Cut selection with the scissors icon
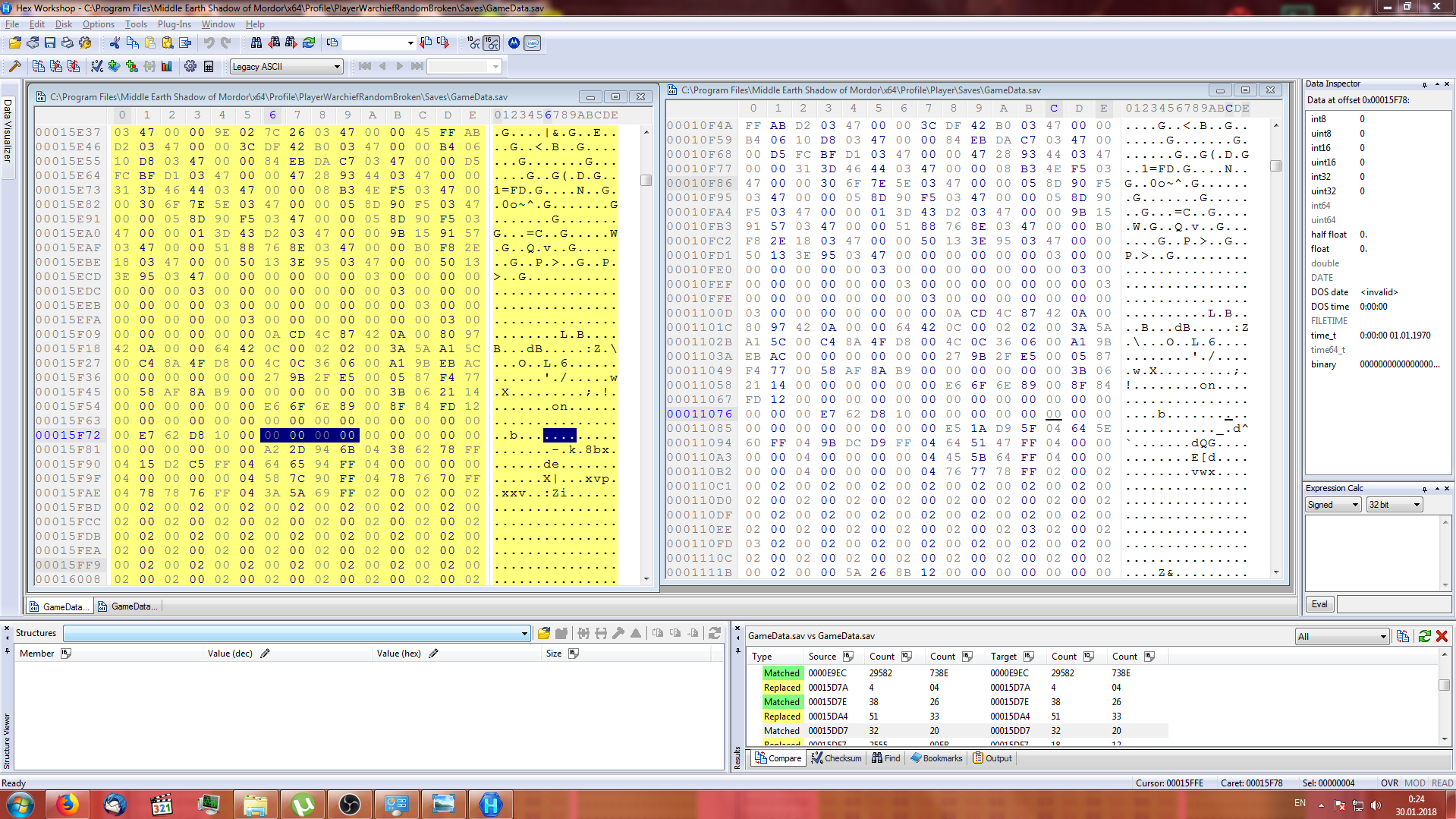The image size is (1456, 819). coord(115,43)
